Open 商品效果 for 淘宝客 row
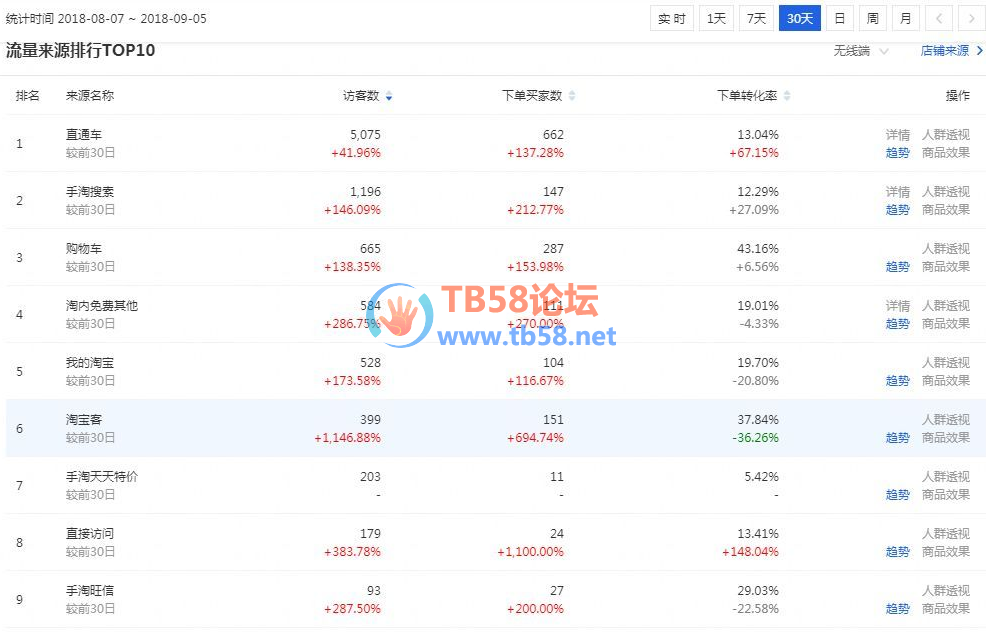986x632 pixels. 946,438
